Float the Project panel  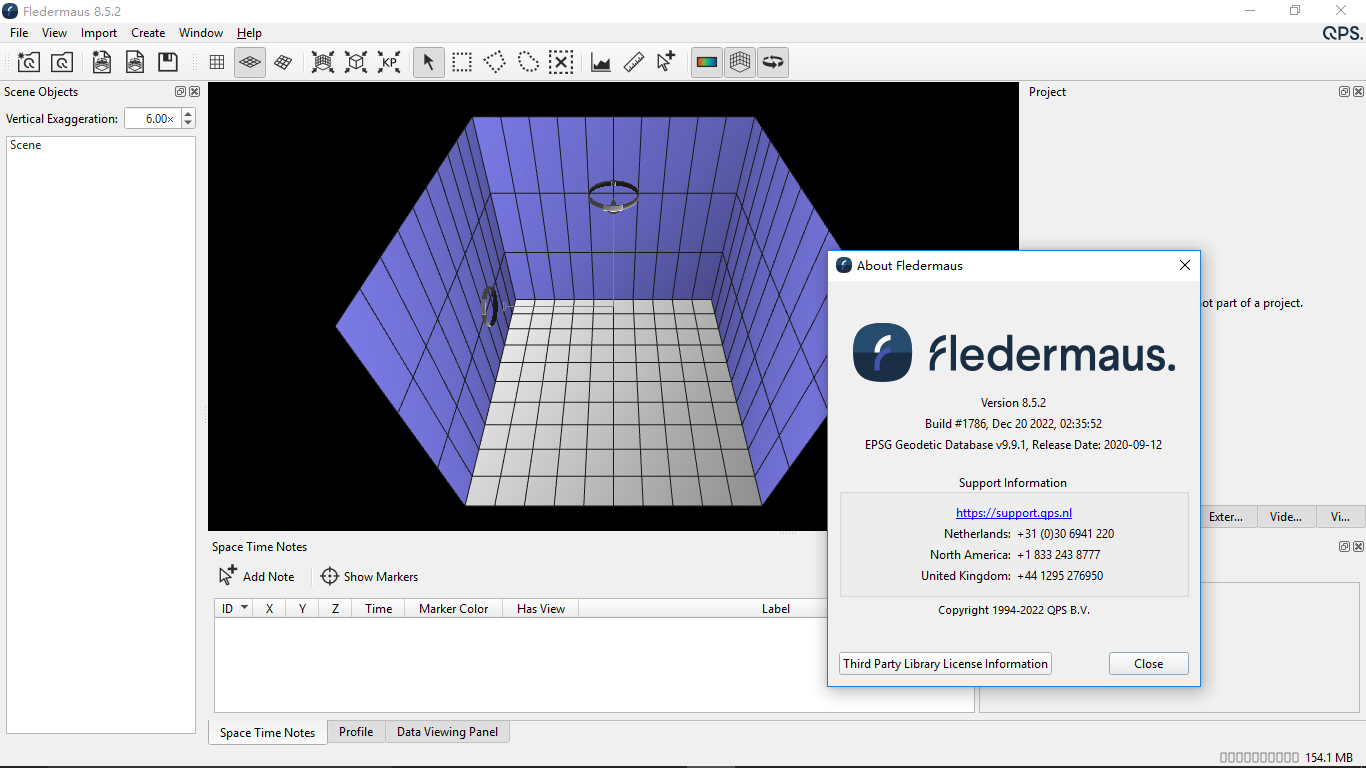pyautogui.click(x=1345, y=91)
